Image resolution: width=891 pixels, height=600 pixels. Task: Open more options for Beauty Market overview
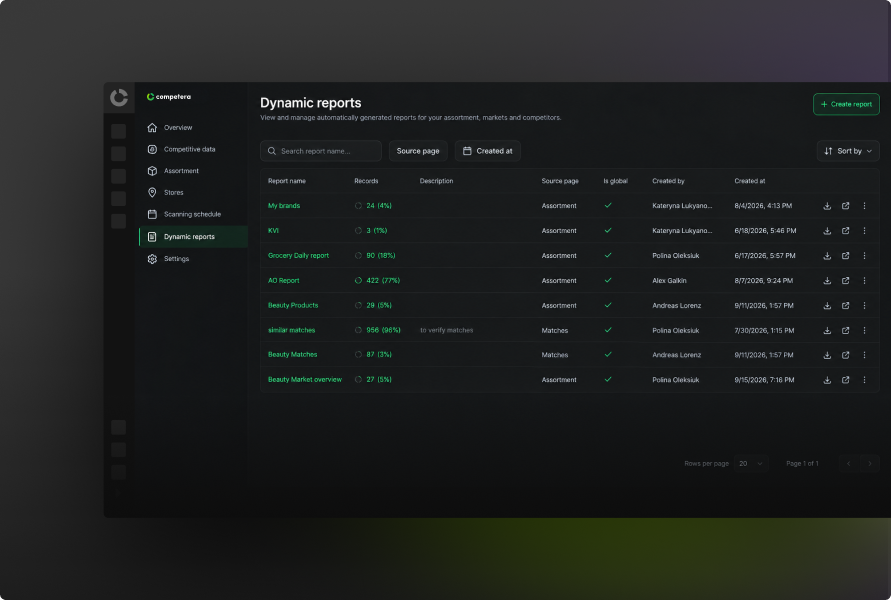click(864, 380)
